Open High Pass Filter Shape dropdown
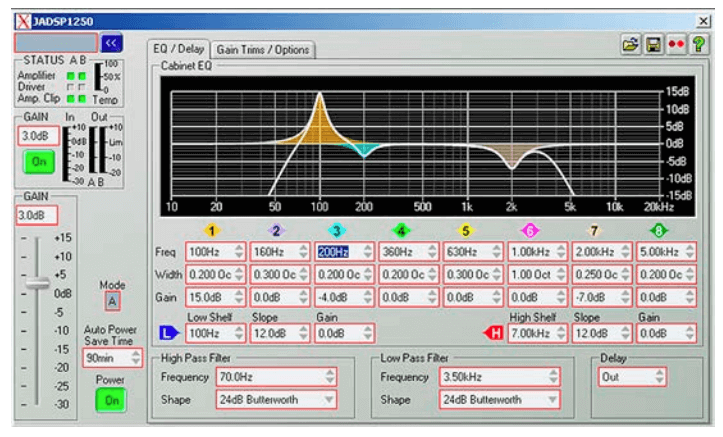The image size is (723, 437). pos(277,400)
